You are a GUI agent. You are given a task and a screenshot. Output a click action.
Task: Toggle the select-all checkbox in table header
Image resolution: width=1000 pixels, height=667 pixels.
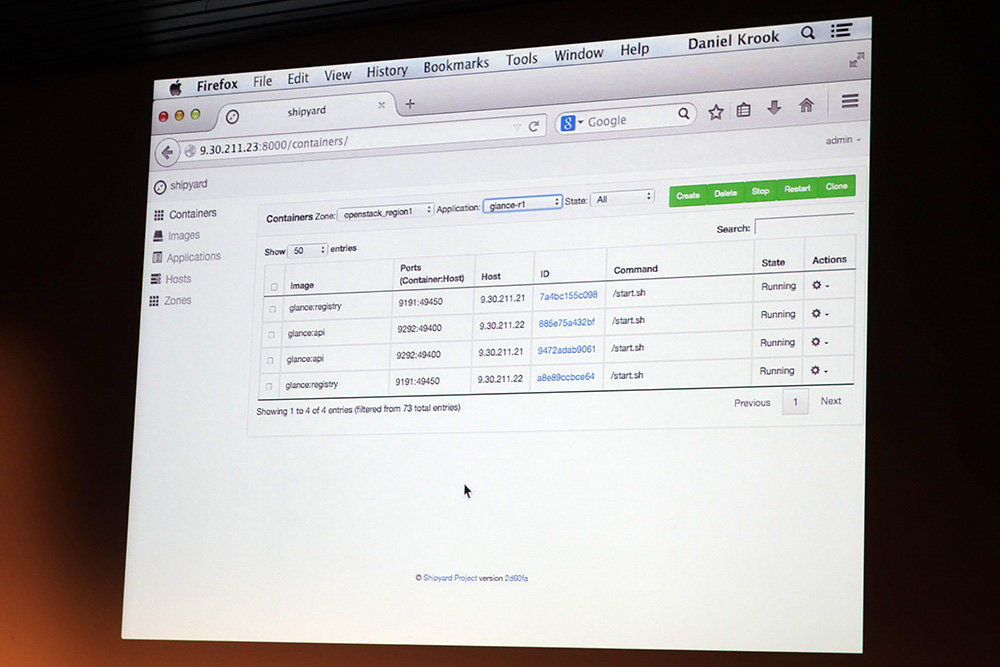pos(274,287)
